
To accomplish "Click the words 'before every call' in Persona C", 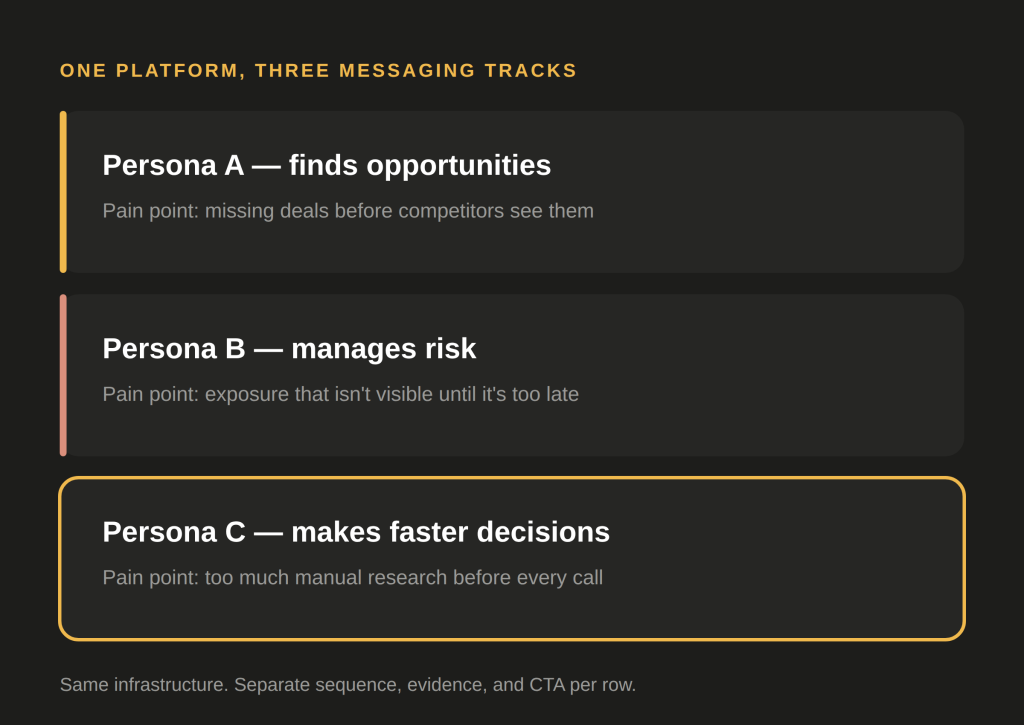I will coord(528,578).
